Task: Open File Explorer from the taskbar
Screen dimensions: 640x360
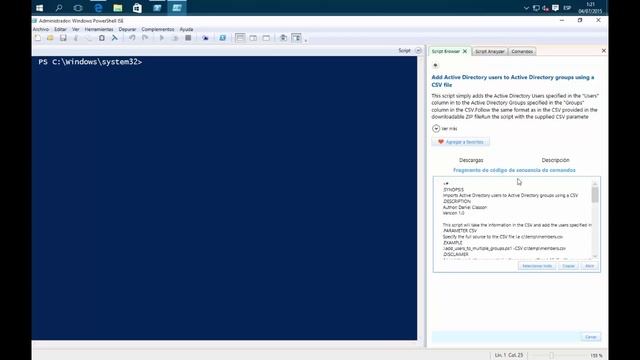Action: [118, 8]
